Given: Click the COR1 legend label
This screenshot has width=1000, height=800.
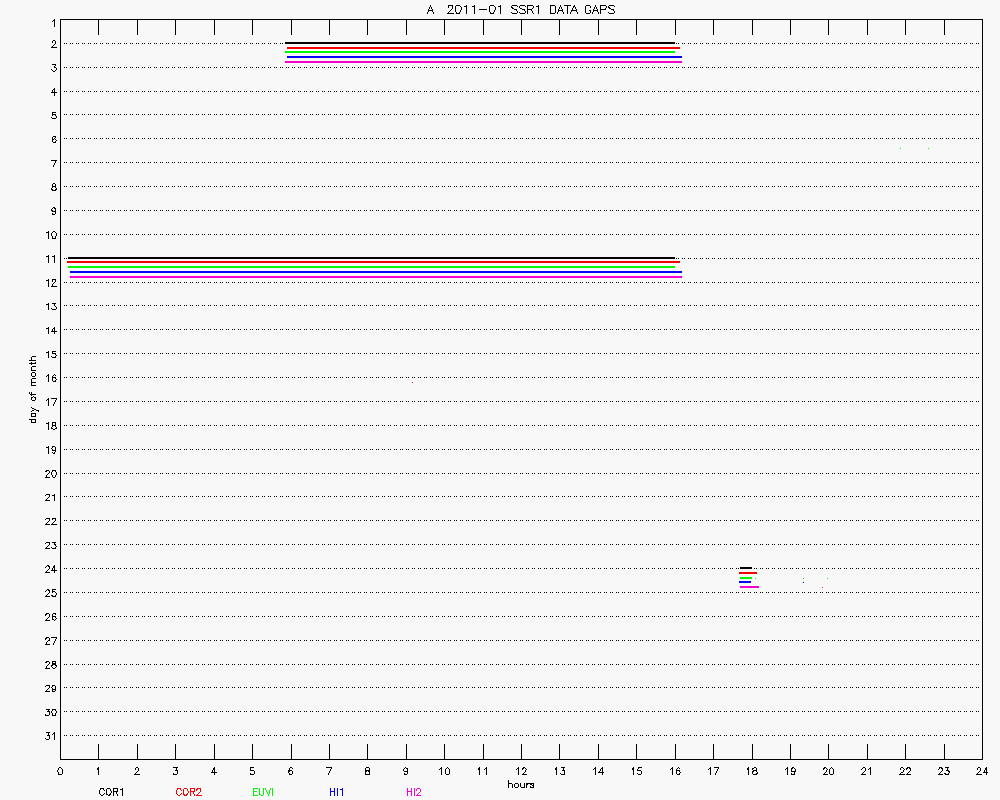Looking at the screenshot, I should (x=110, y=792).
